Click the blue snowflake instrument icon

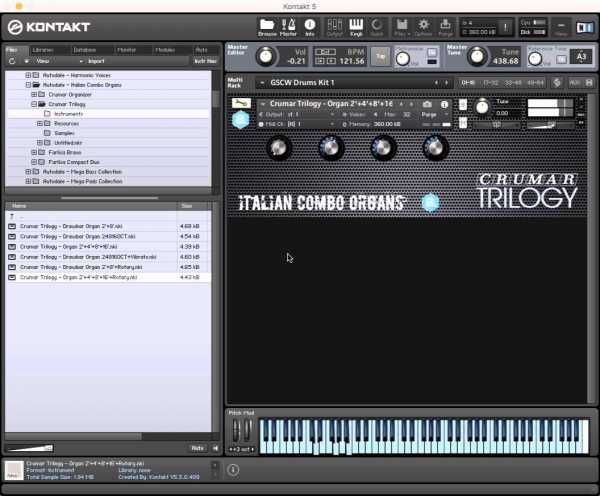coord(241,119)
